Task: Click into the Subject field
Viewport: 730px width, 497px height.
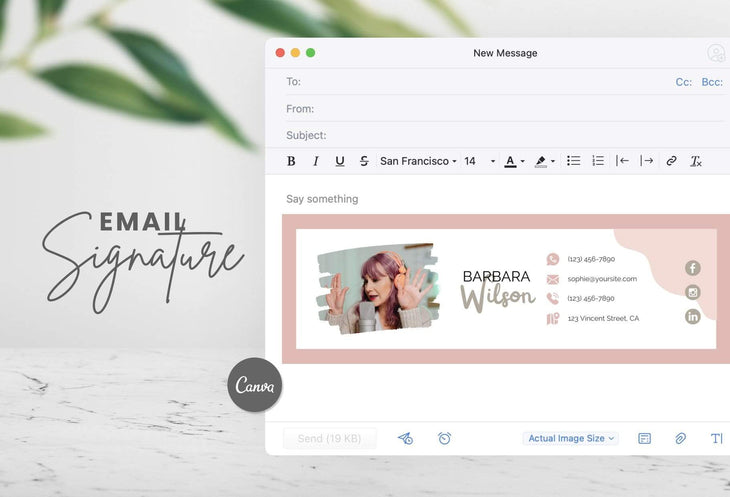Action: point(500,135)
